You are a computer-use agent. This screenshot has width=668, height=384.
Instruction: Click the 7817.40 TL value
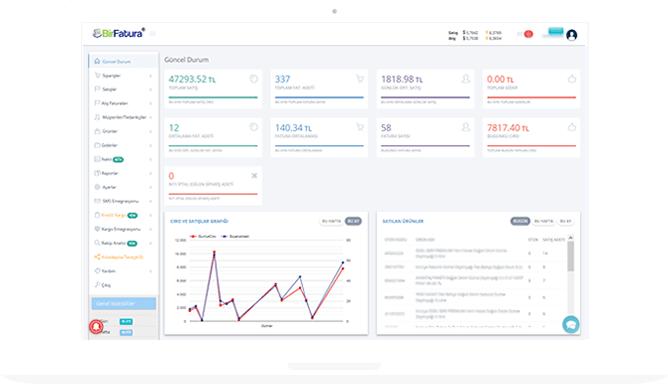click(x=508, y=128)
